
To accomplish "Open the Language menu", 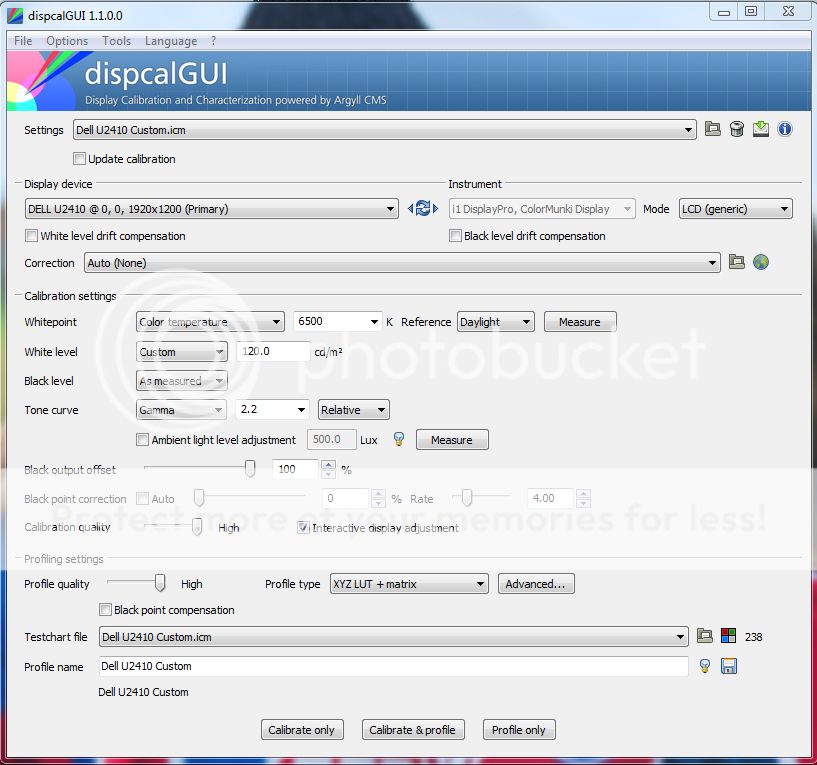I will coord(171,41).
